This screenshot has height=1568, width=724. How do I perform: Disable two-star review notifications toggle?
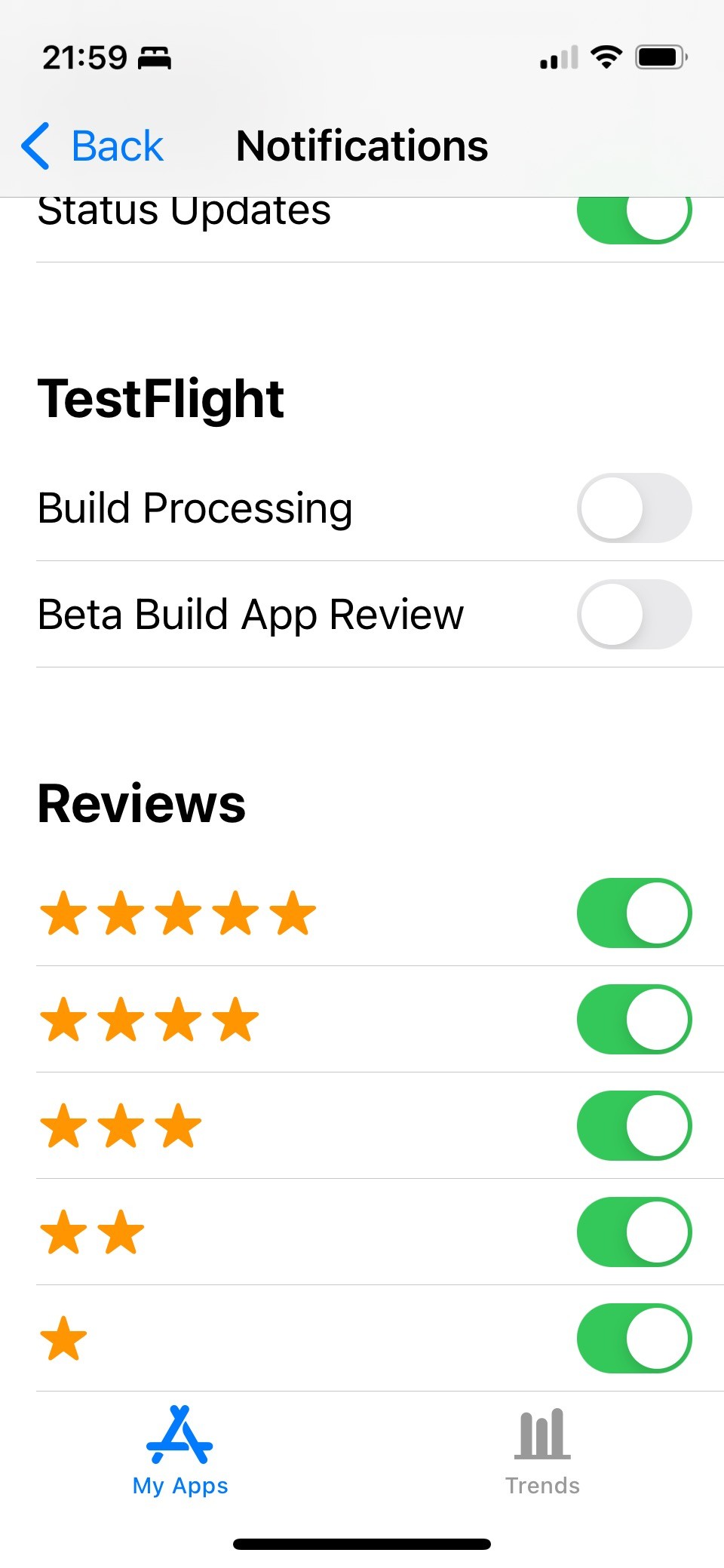click(634, 1232)
